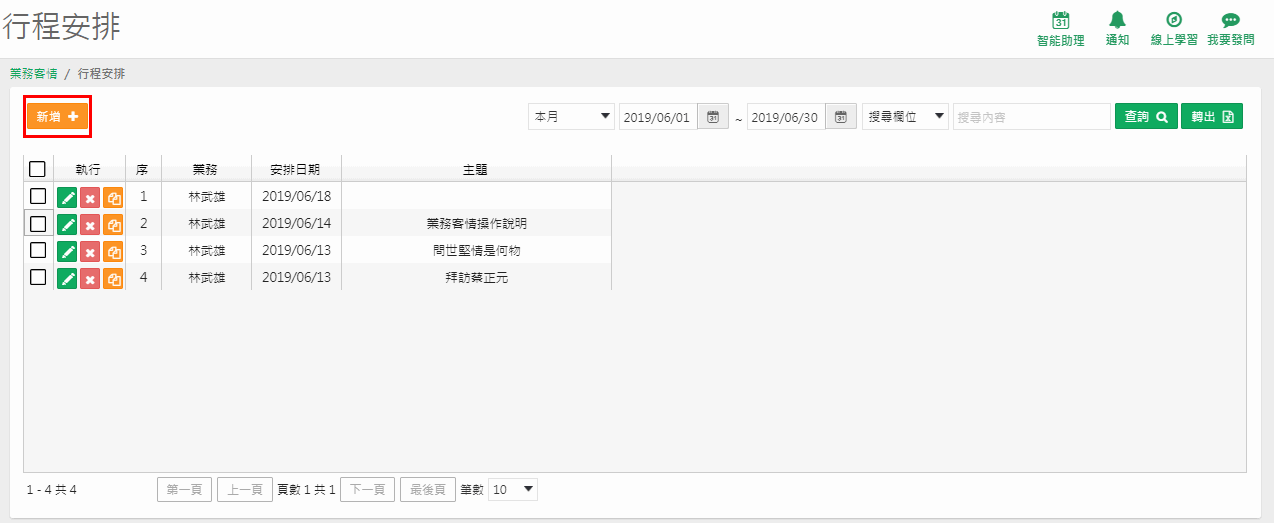Copy the 拜訪葉正元 row
Viewport: 1274px width, 523px height.
point(113,278)
